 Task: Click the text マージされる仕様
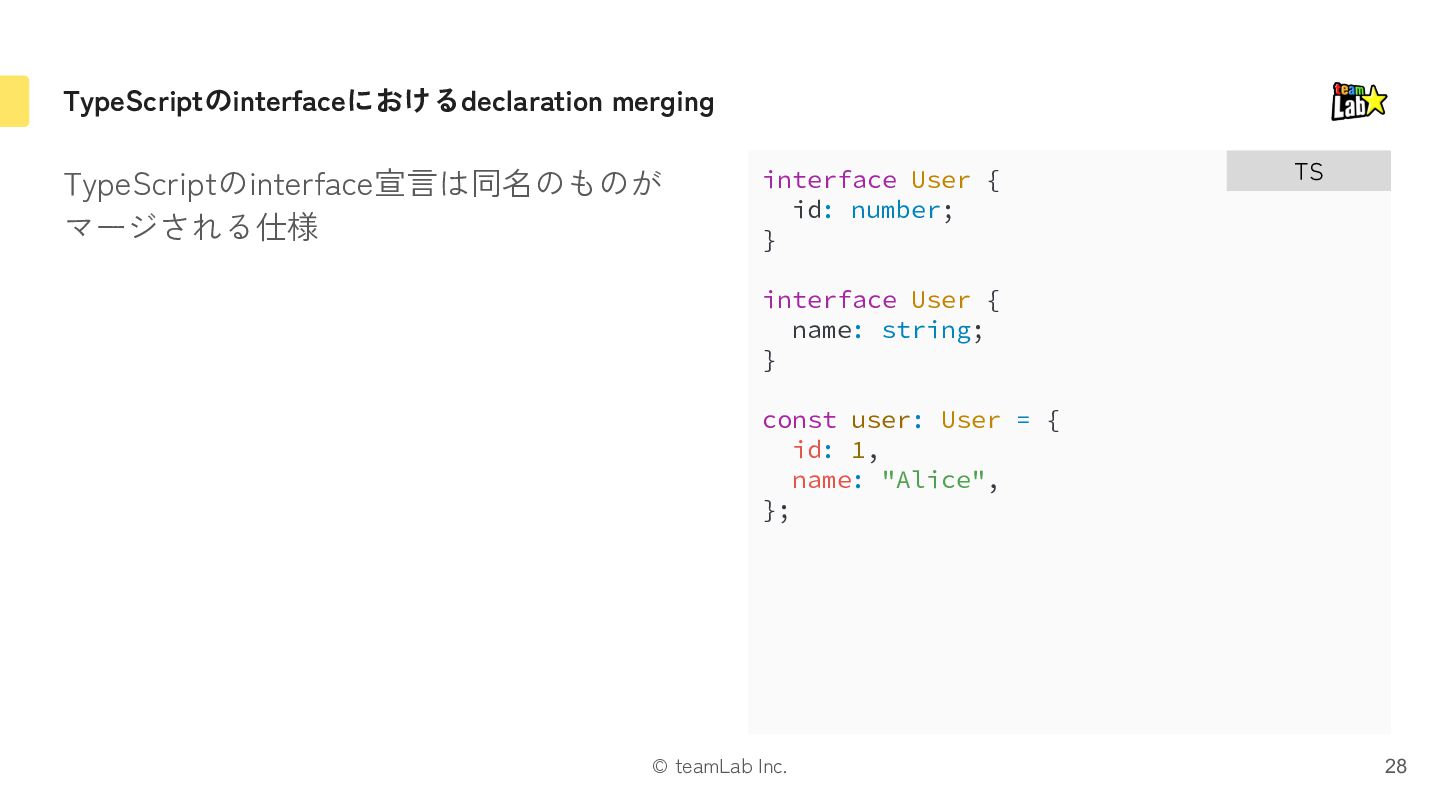tap(191, 227)
